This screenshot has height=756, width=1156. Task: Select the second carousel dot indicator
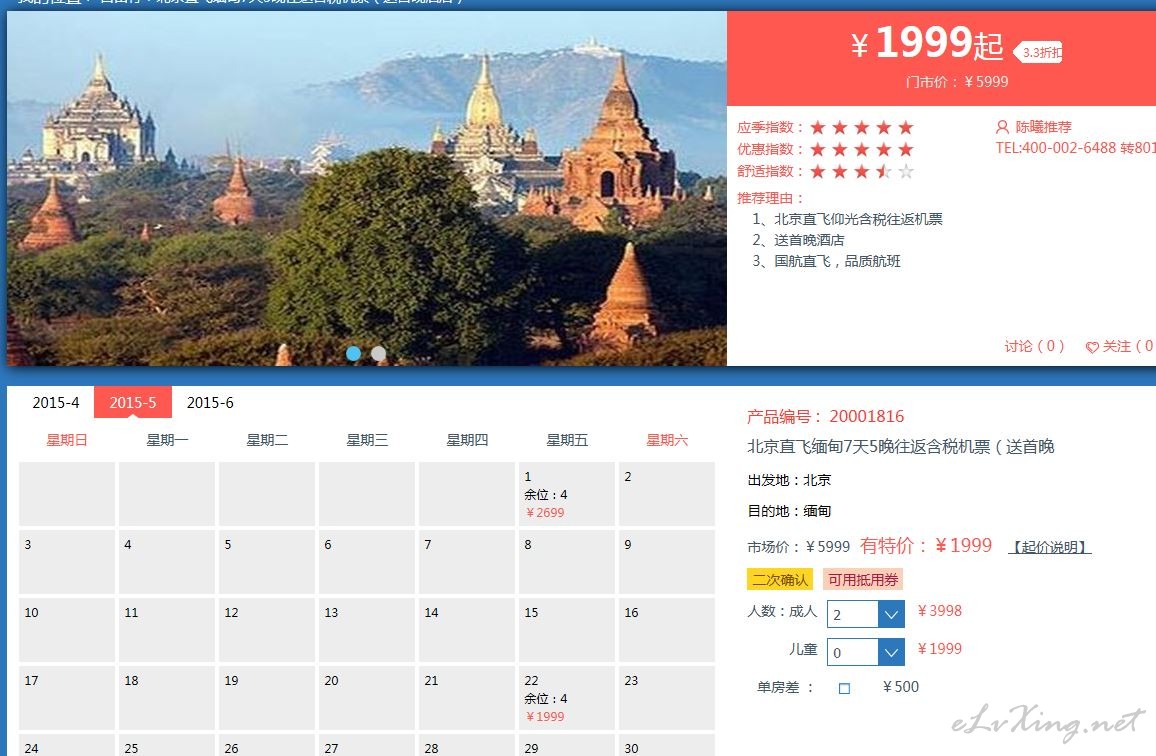(378, 353)
